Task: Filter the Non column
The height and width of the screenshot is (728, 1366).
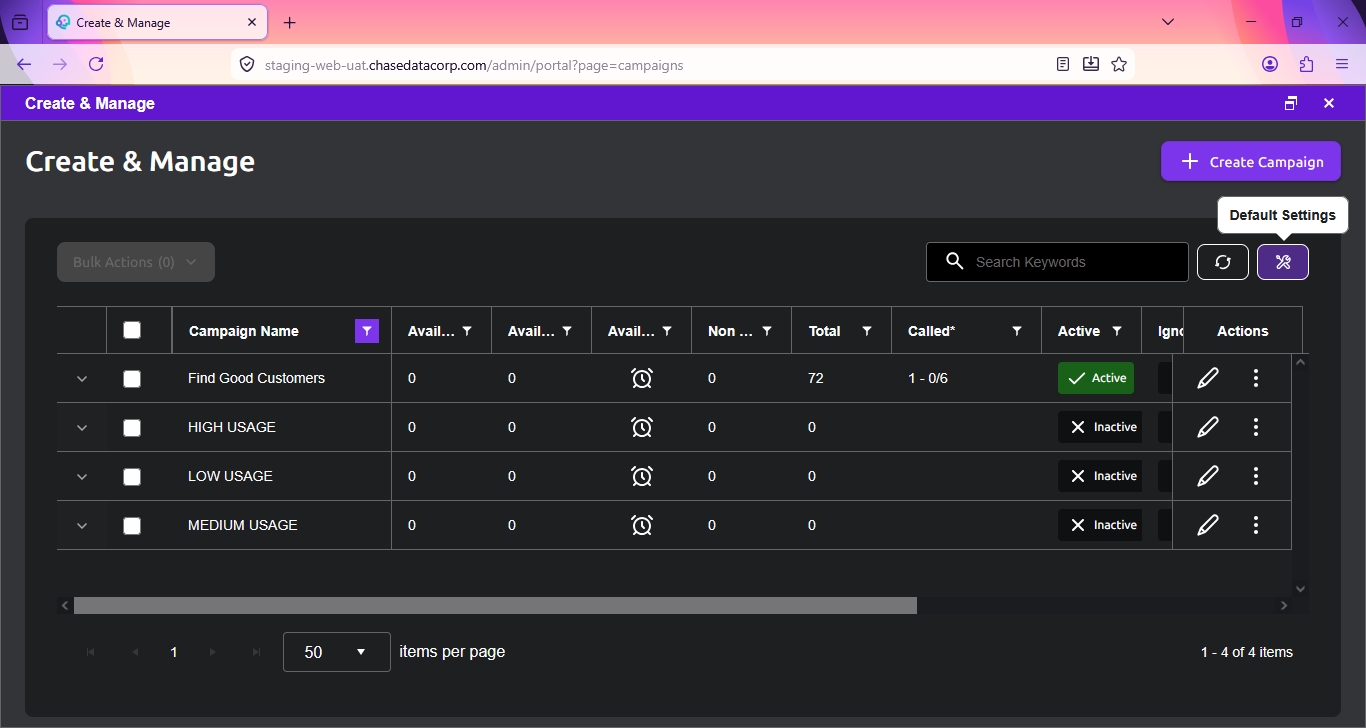Action: (767, 331)
